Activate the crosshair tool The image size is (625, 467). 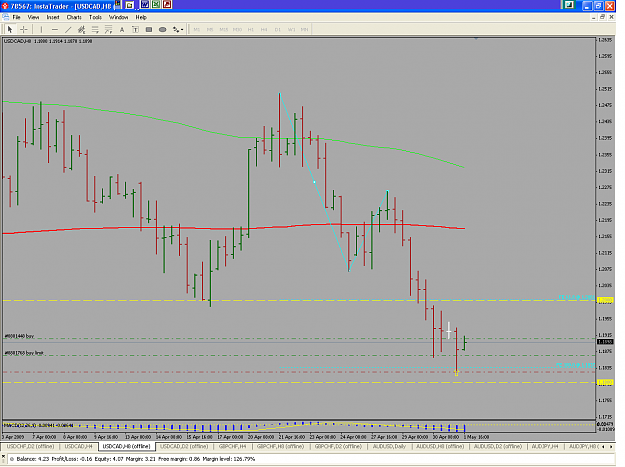tap(24, 29)
